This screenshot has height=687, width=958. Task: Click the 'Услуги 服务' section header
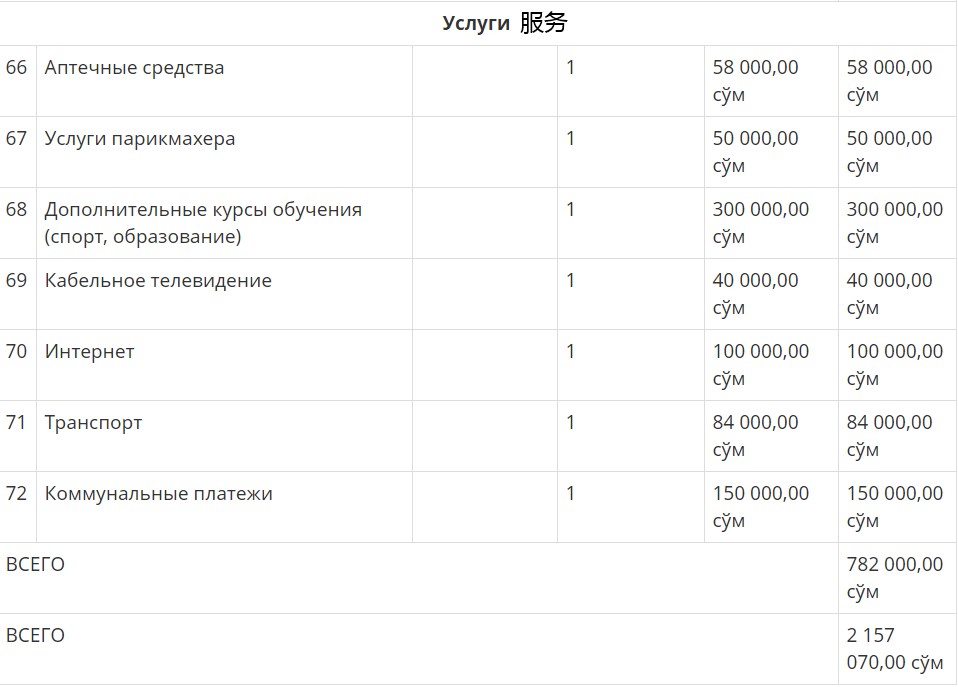point(505,23)
